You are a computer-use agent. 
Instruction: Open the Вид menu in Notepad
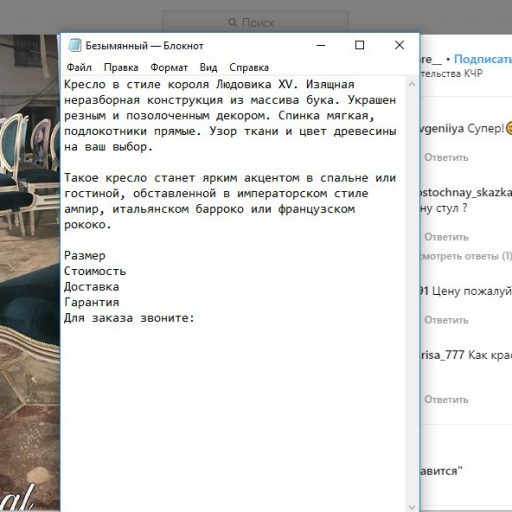208,67
